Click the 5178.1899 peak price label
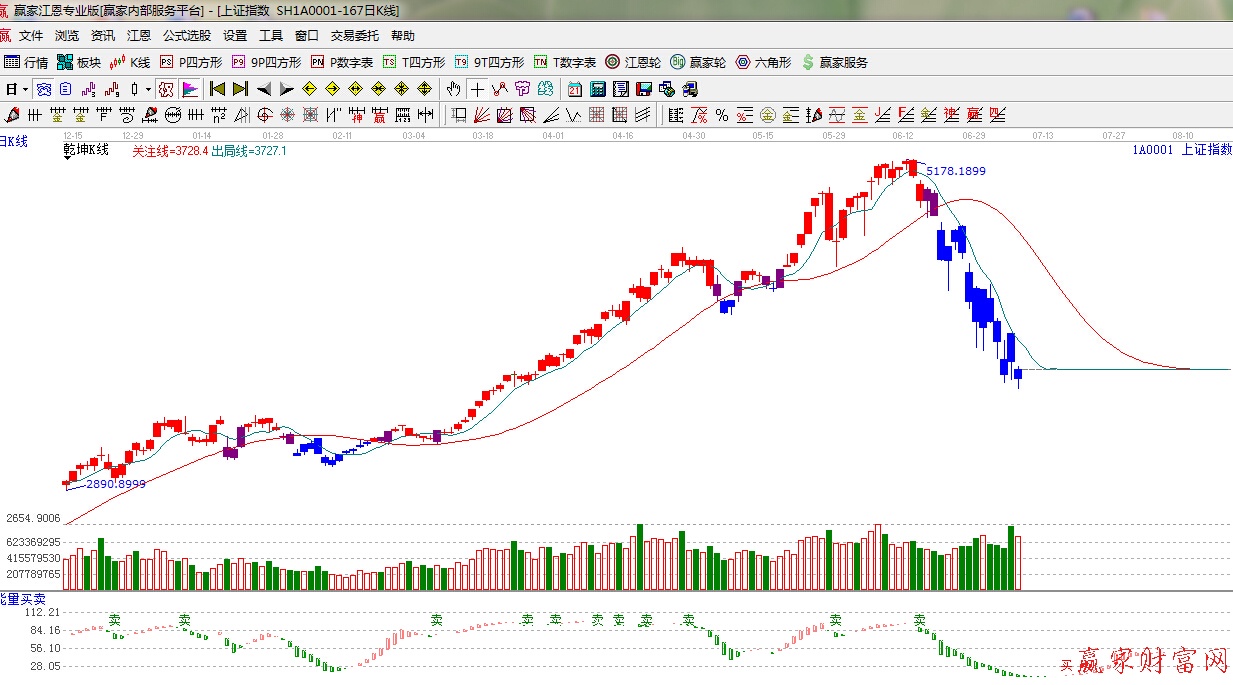The height and width of the screenshot is (685, 1233). click(955, 171)
